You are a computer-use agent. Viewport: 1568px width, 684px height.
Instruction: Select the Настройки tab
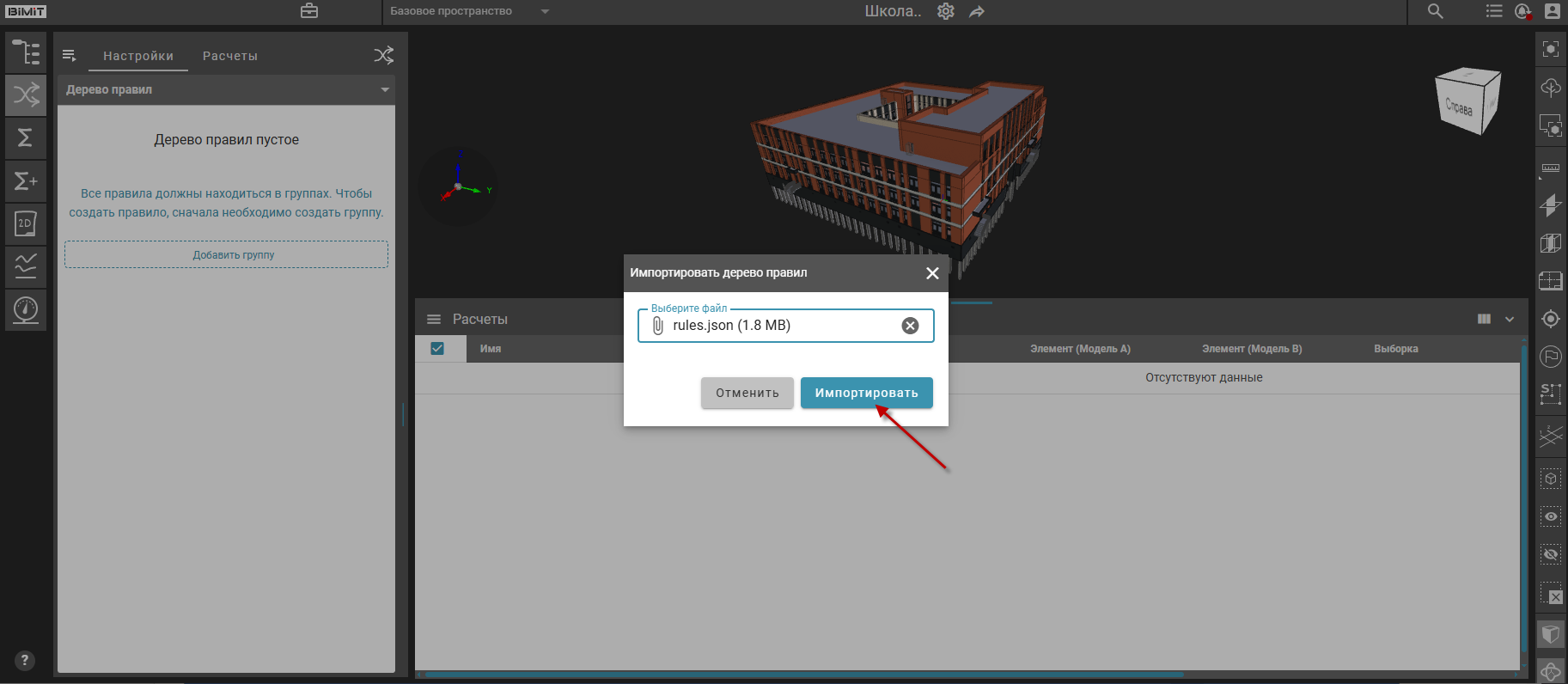(138, 56)
